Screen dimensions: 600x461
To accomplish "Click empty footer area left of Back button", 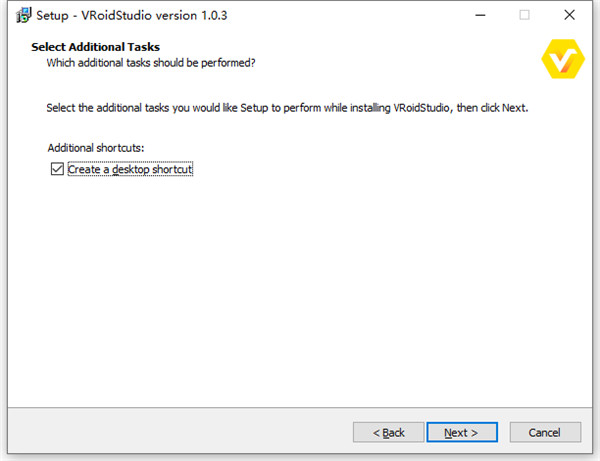I will (x=170, y=432).
